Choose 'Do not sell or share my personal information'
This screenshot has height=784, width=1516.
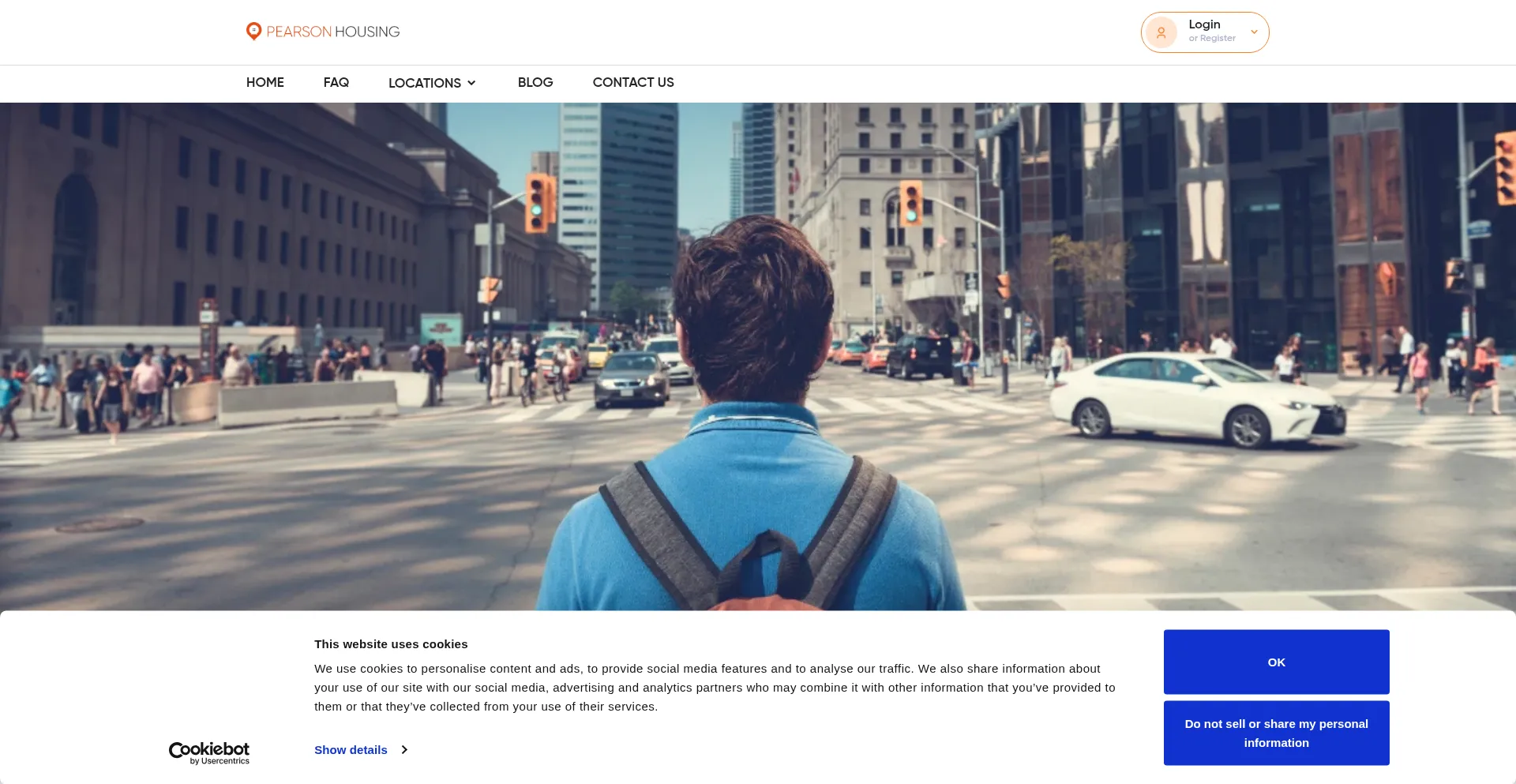point(1276,733)
